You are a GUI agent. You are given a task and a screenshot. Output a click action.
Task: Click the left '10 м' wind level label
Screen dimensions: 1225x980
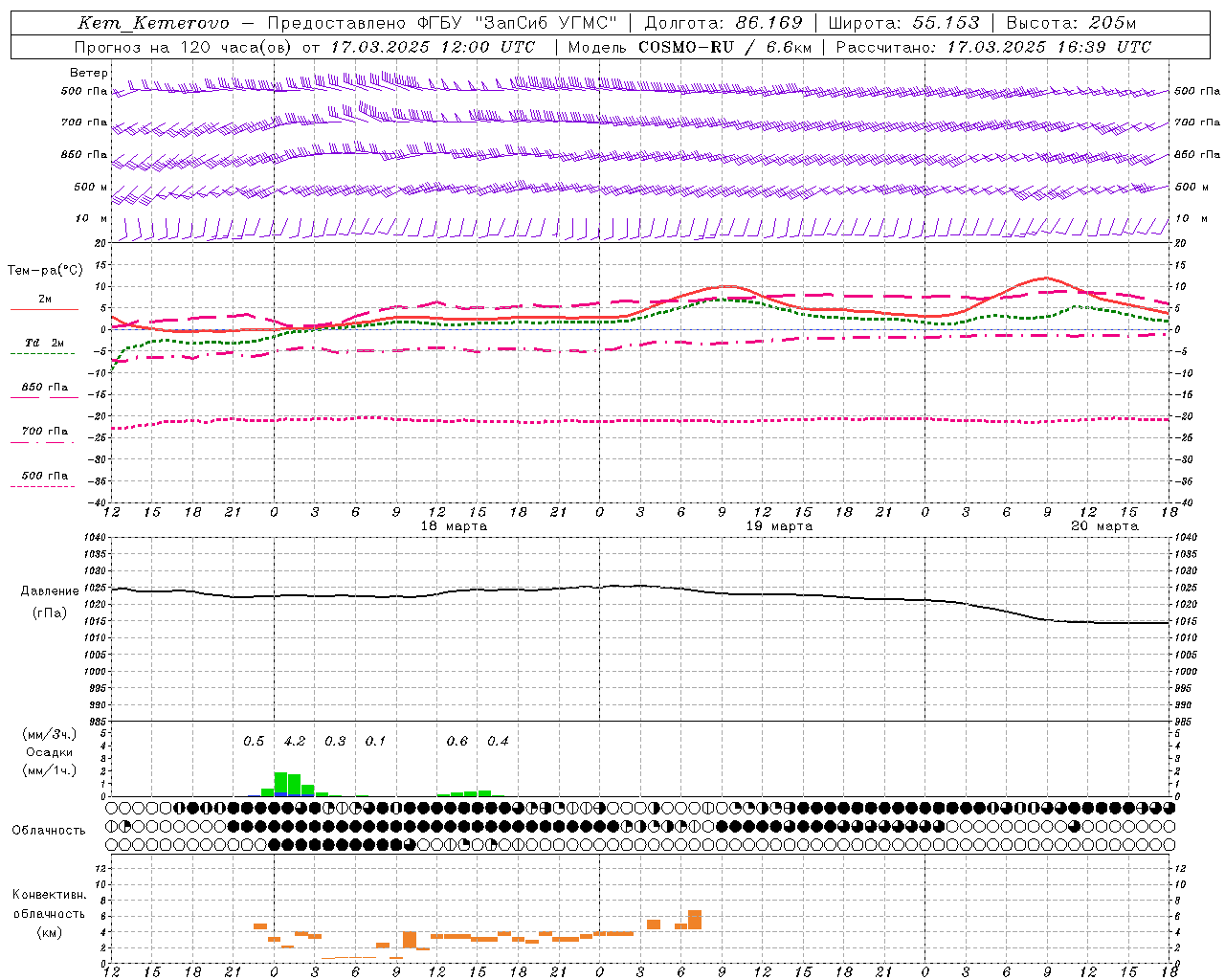91,218
